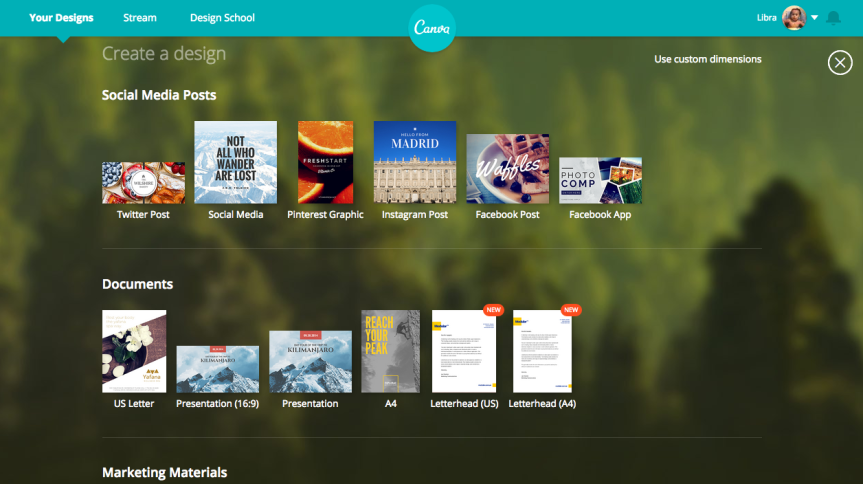Choose the Letterhead (US) thumbnail
This screenshot has width=863, height=484.
tap(464, 351)
